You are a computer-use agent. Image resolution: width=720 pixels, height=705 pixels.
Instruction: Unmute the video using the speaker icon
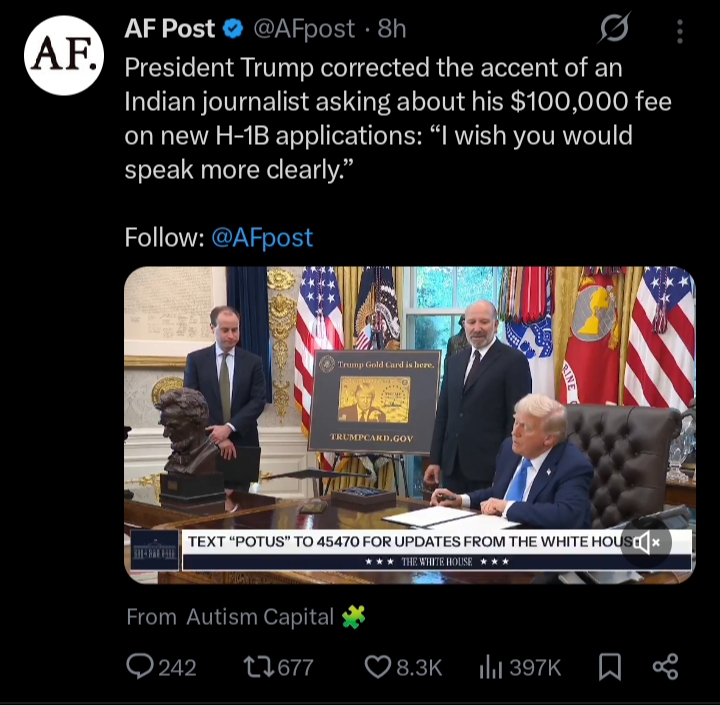tap(646, 542)
